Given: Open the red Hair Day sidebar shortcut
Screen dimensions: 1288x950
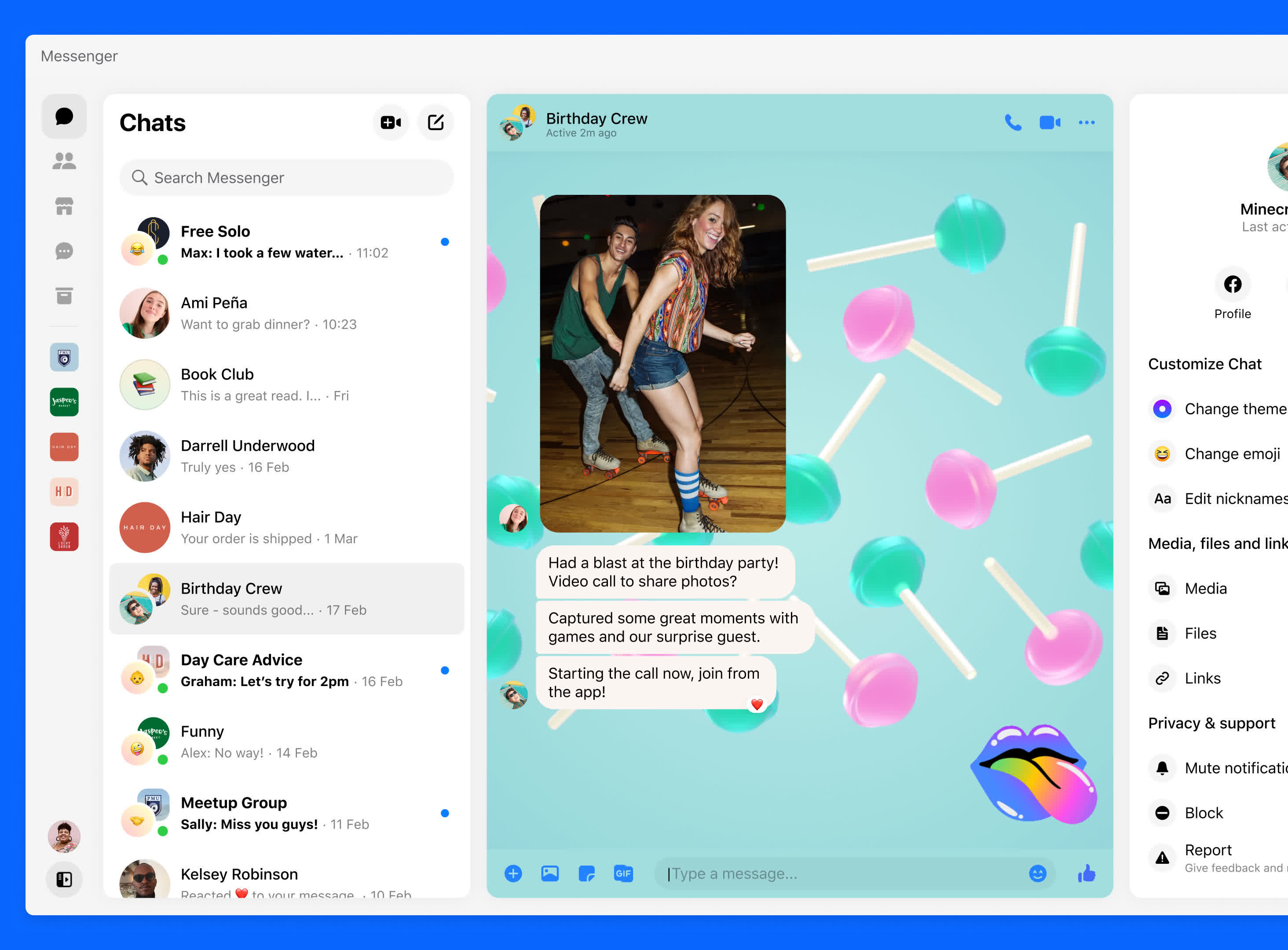Looking at the screenshot, I should point(64,447).
